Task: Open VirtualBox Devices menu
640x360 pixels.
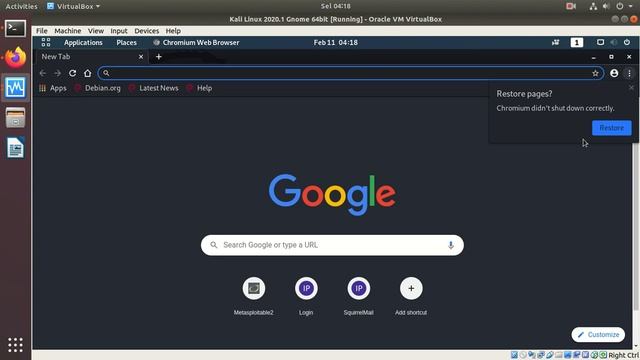Action: point(147,31)
